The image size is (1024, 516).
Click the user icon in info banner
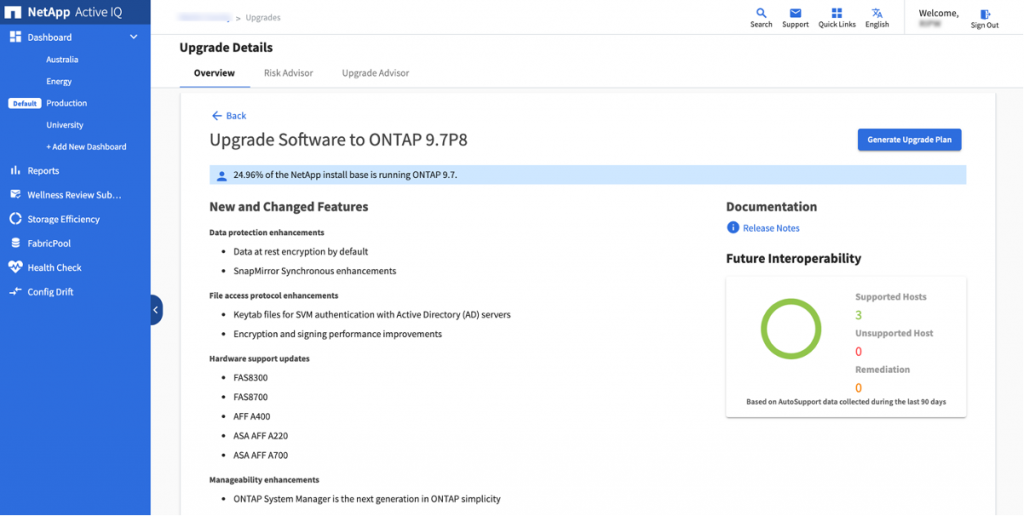[x=222, y=175]
